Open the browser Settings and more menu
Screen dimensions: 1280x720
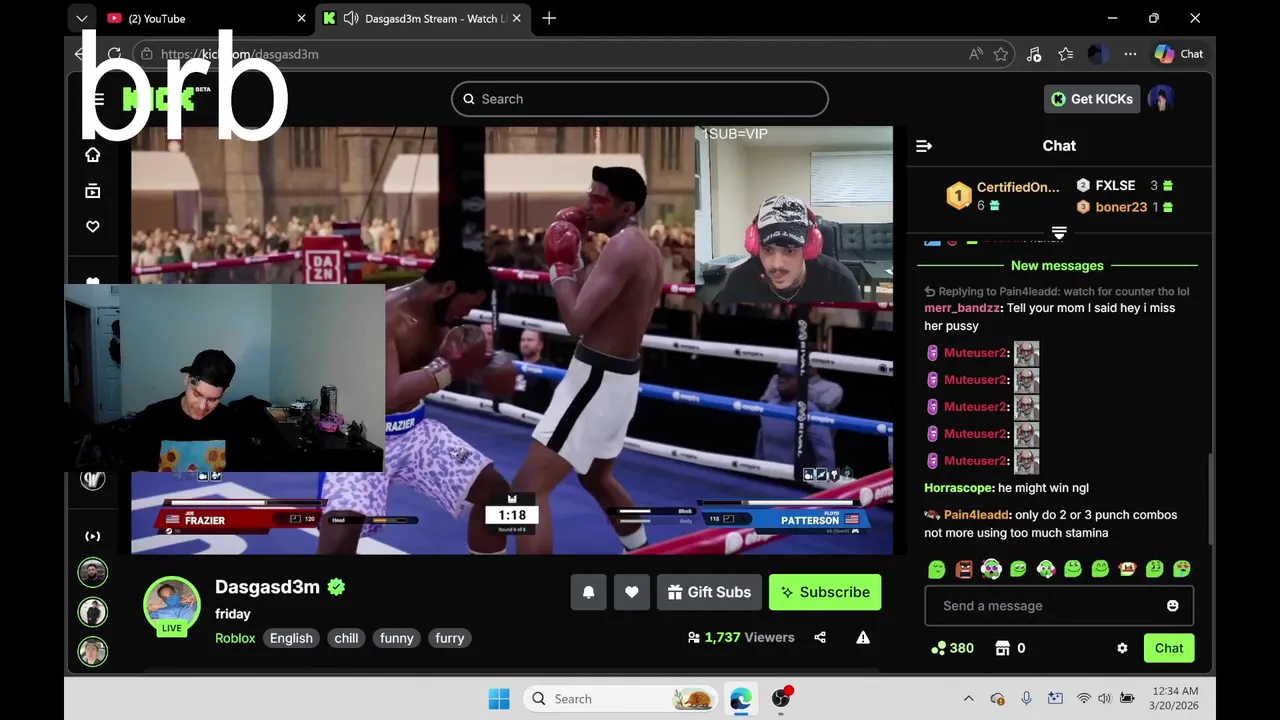1130,54
